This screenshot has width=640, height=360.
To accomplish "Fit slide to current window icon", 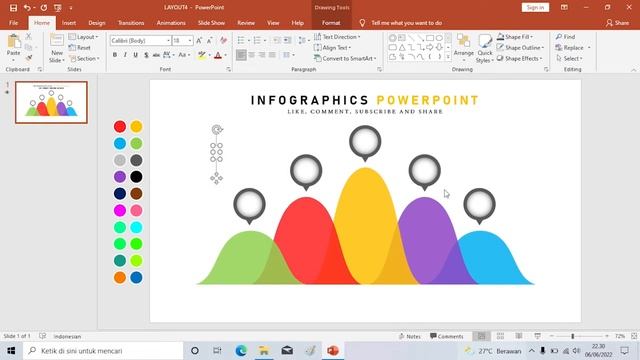I will [x=634, y=336].
